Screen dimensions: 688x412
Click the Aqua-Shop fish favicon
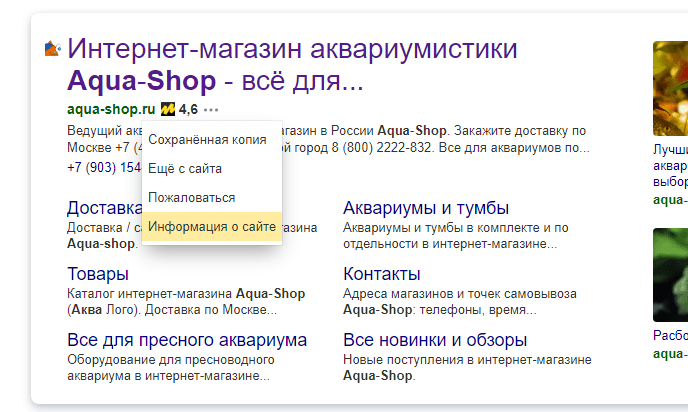click(x=52, y=49)
